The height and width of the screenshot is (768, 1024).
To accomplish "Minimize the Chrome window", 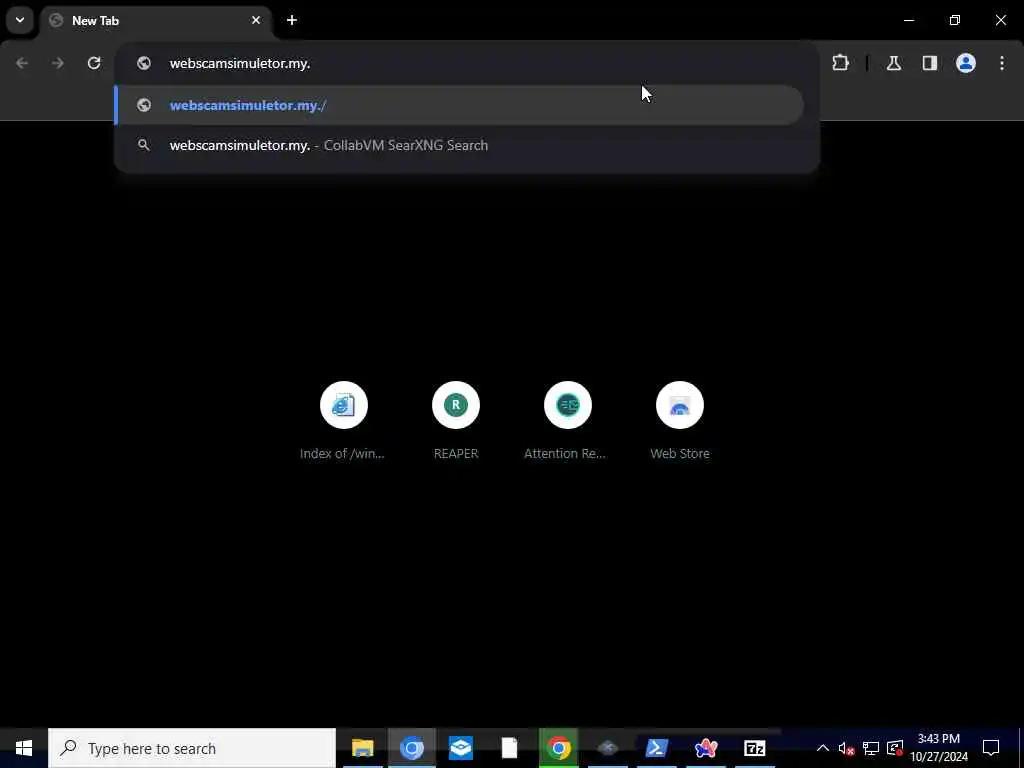I will click(x=909, y=20).
